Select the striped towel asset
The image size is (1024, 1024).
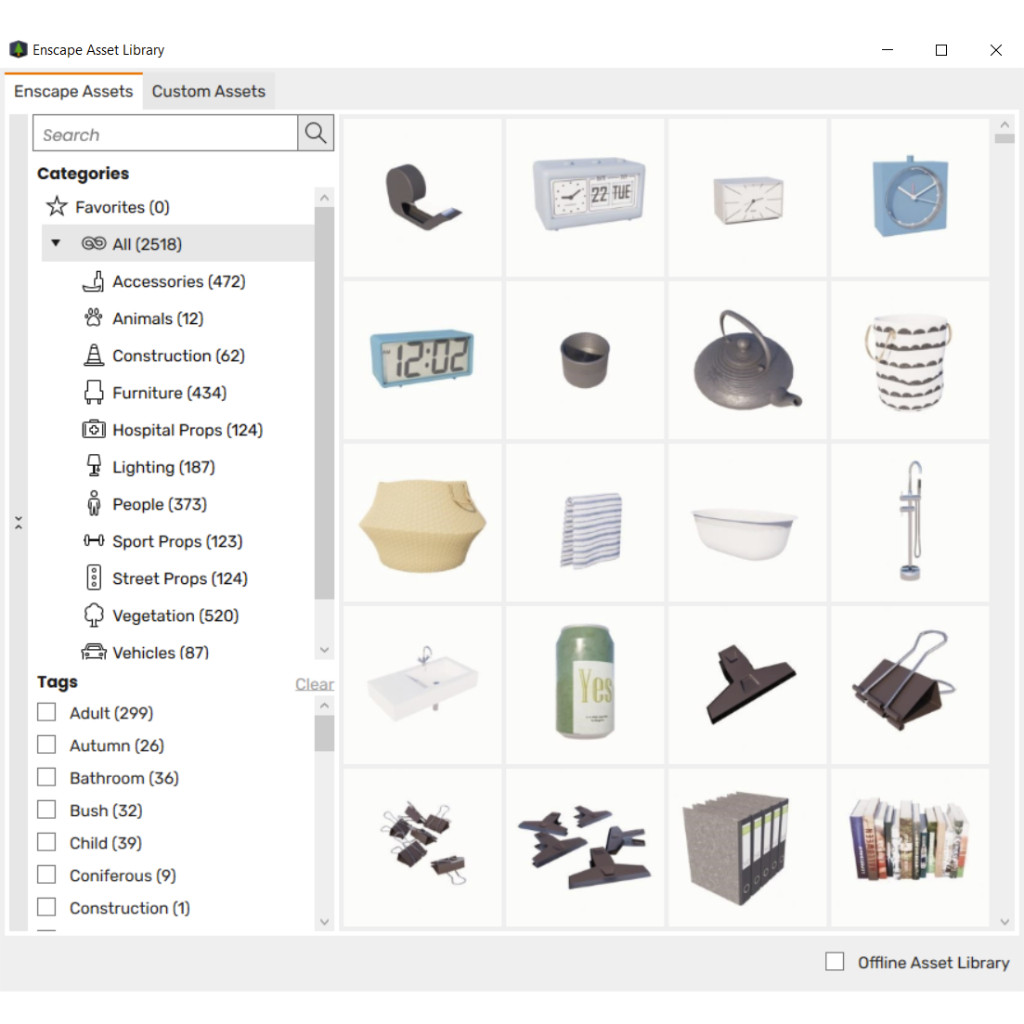pyautogui.click(x=585, y=522)
